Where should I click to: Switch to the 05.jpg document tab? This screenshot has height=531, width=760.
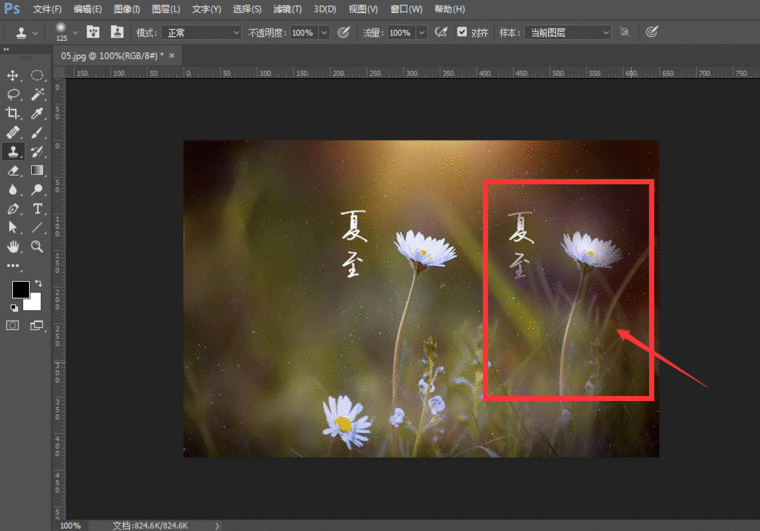[x=110, y=56]
